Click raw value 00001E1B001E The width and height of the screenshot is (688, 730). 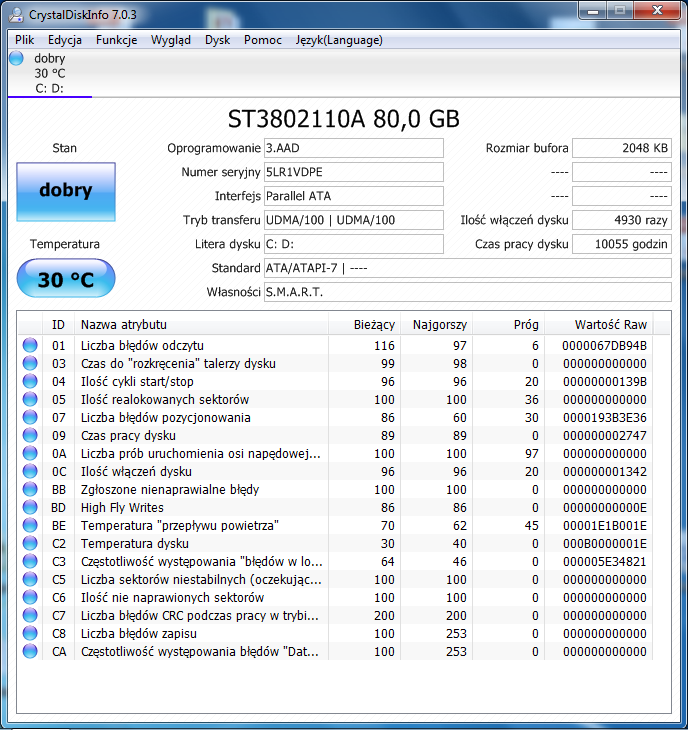(x=604, y=526)
